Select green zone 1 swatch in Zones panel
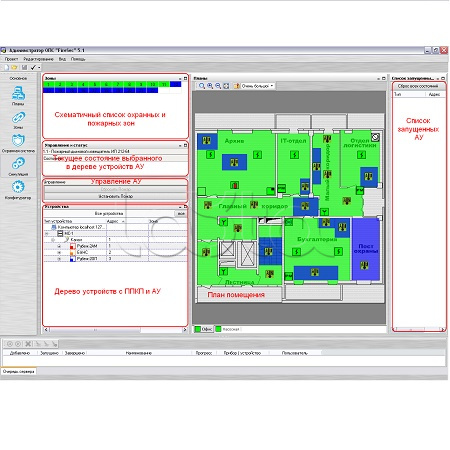Screen dimensions: 450x450 tap(49, 84)
